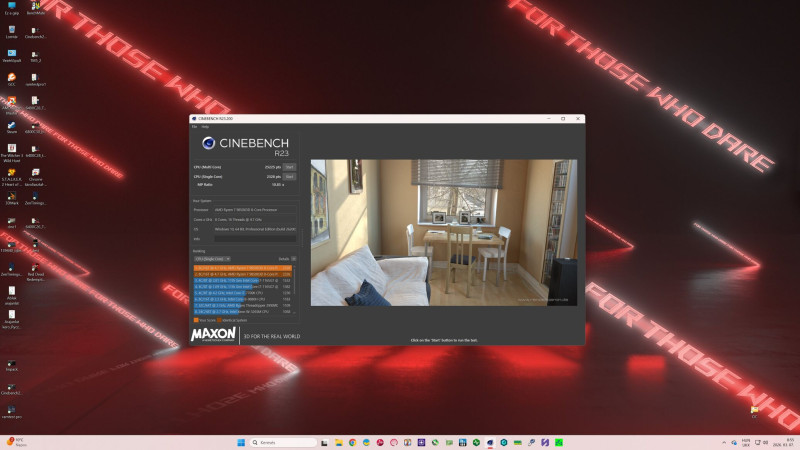
Task: Open Chrome from the taskbar
Action: pyautogui.click(x=352, y=442)
